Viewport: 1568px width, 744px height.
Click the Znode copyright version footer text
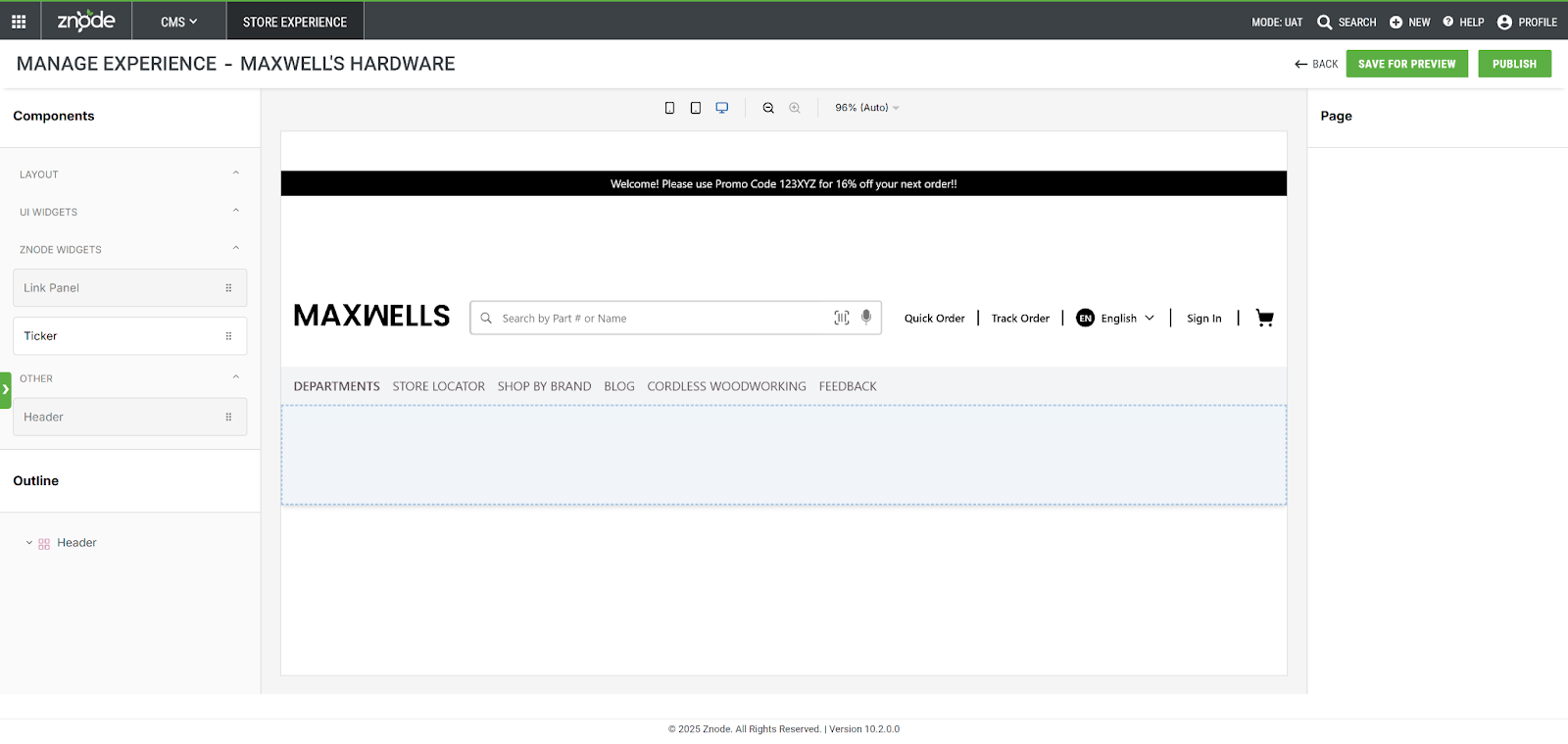click(x=784, y=729)
